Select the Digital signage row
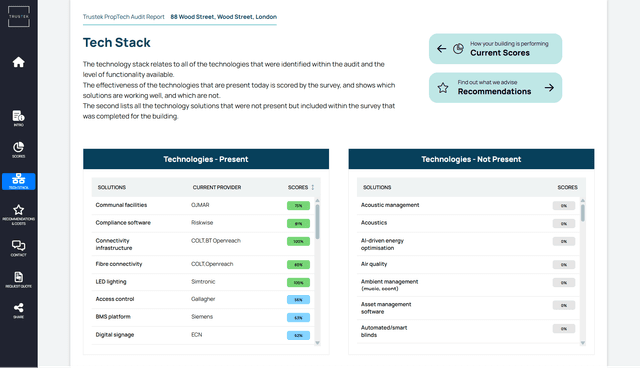 203,335
